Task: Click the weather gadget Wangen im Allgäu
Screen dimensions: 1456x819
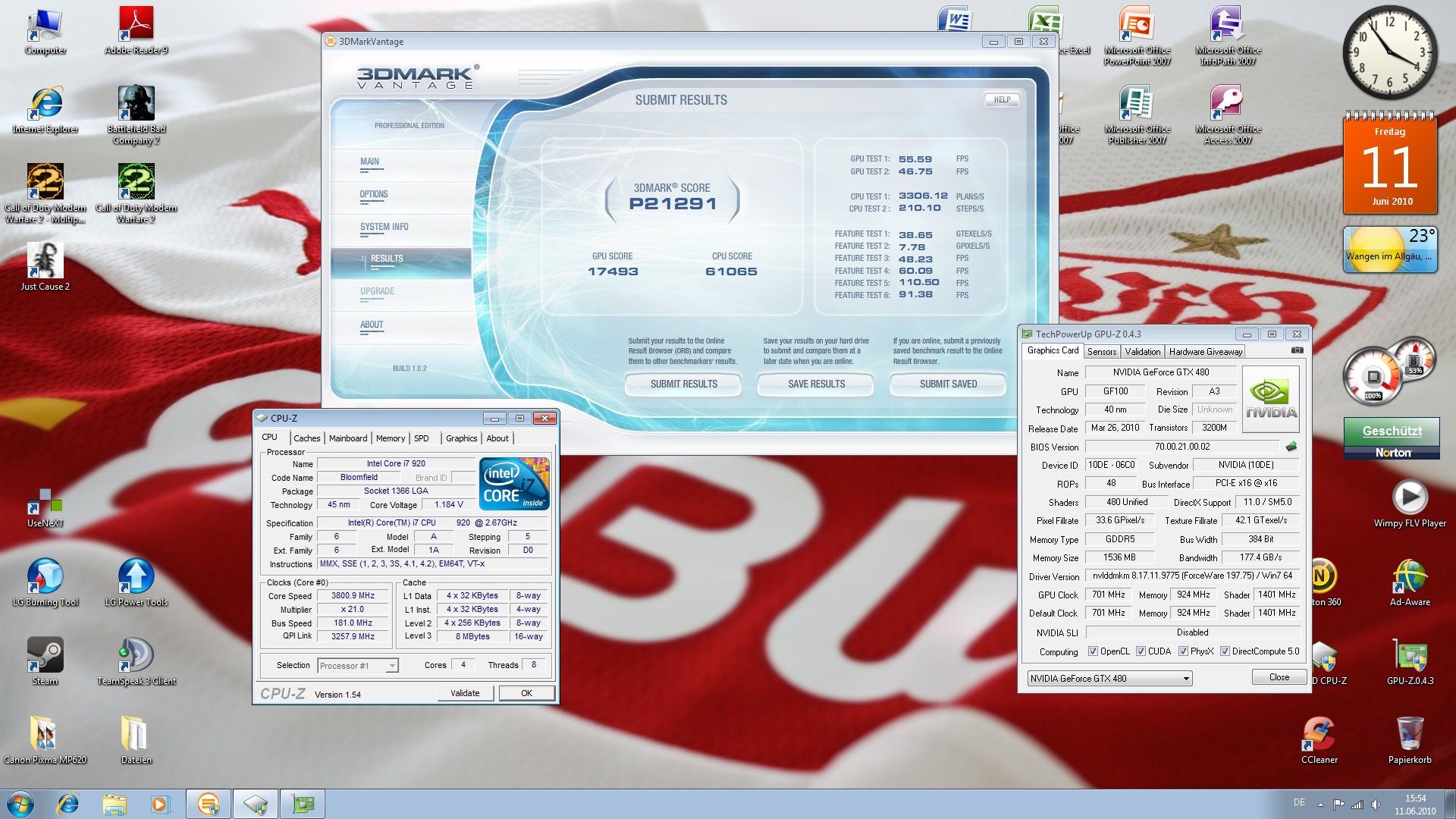Action: pos(1390,249)
